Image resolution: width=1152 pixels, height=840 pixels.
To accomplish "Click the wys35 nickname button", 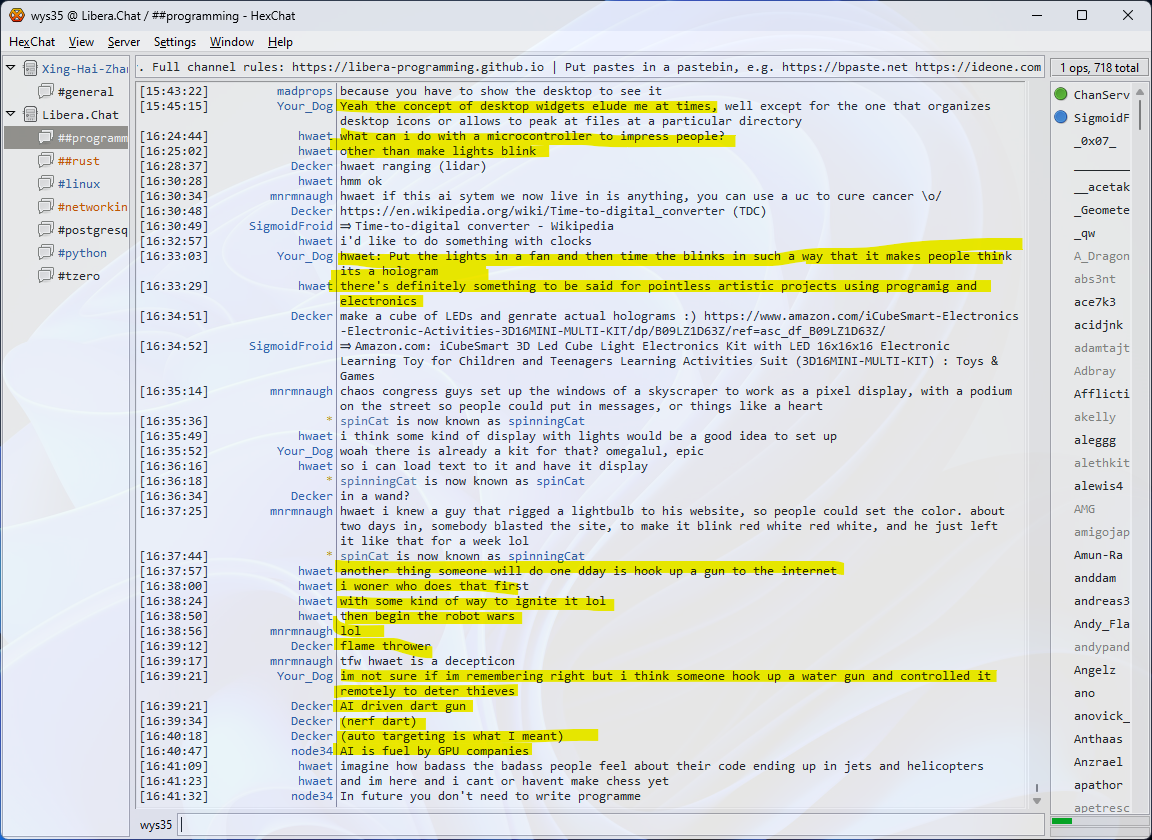I will click(155, 825).
